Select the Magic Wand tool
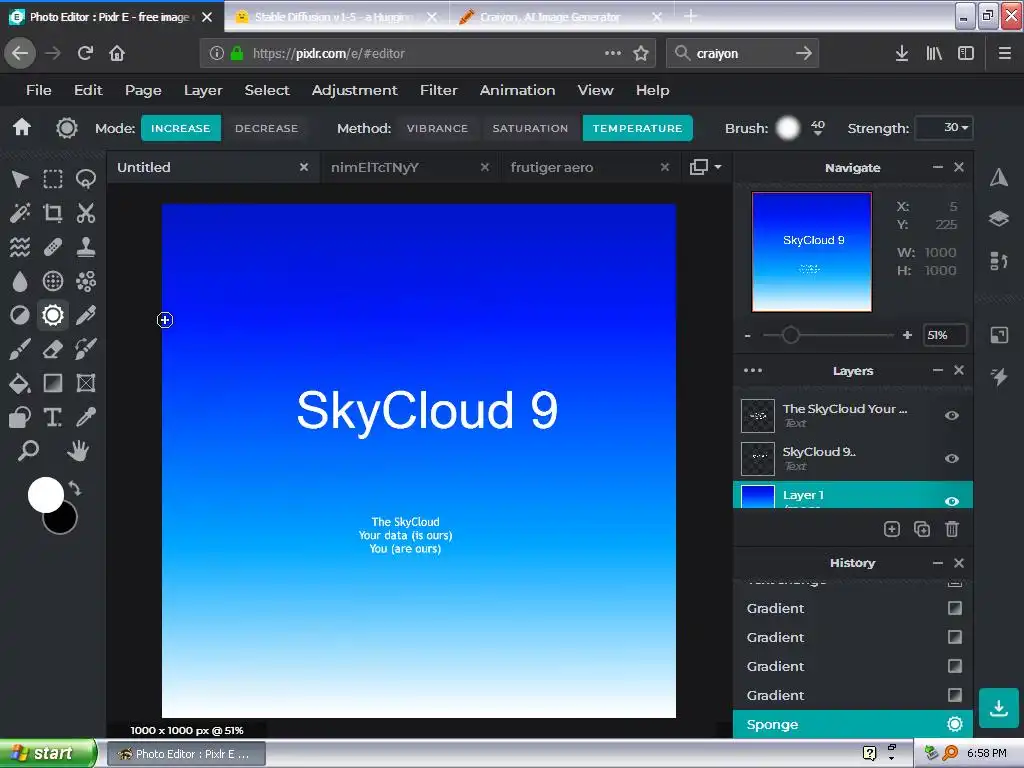Image resolution: width=1024 pixels, height=768 pixels. [x=20, y=213]
